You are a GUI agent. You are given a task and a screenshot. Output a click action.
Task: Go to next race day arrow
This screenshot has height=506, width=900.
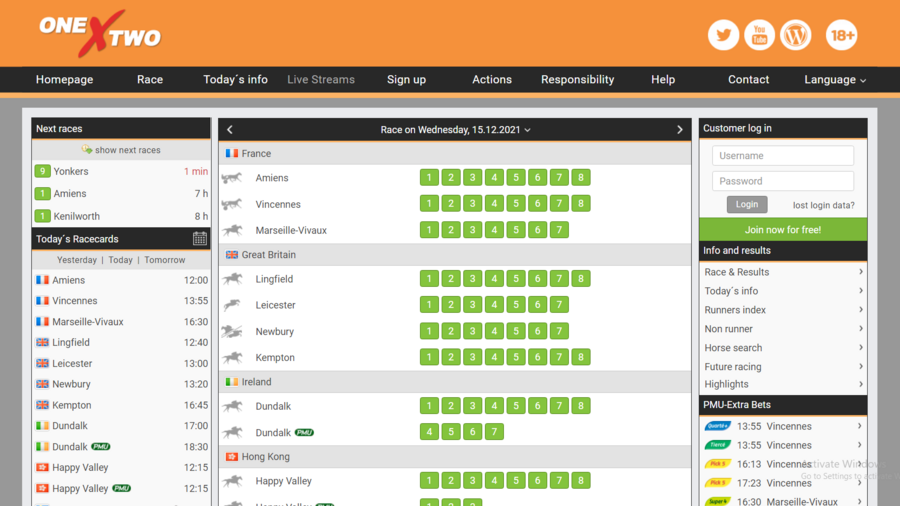point(680,130)
